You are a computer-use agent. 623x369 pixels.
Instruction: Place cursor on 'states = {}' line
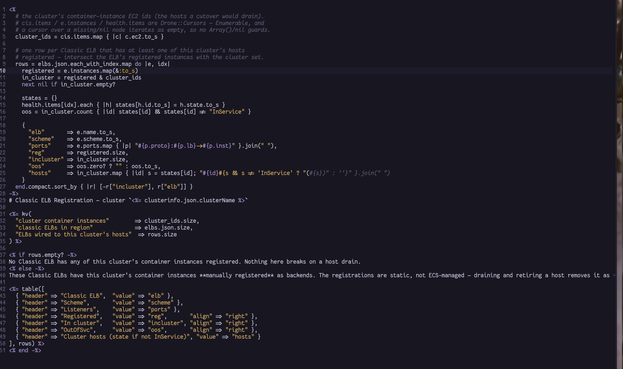pyautogui.click(x=39, y=98)
